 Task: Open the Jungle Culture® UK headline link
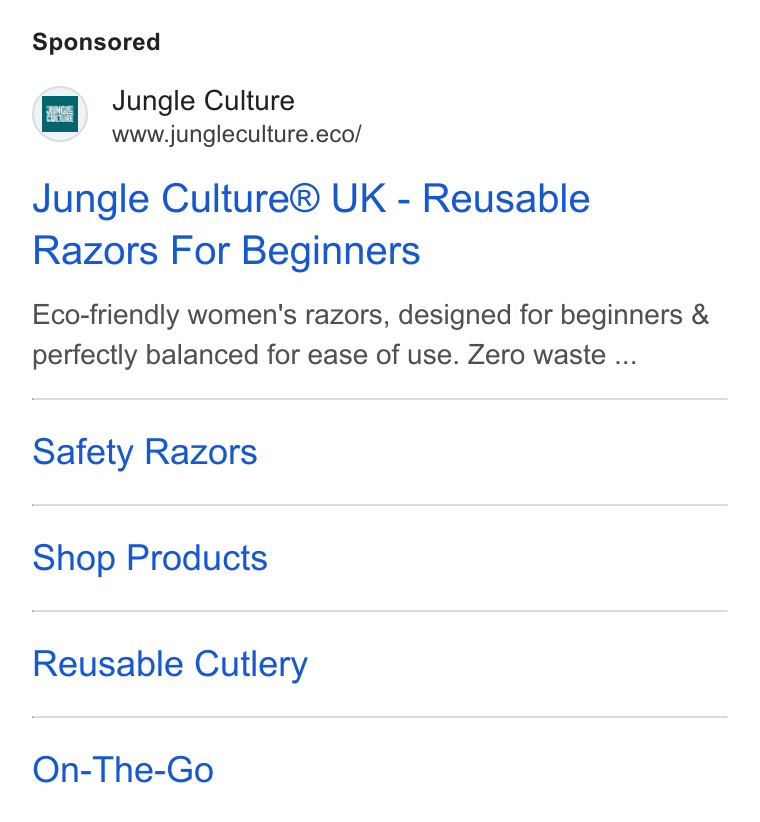311,224
